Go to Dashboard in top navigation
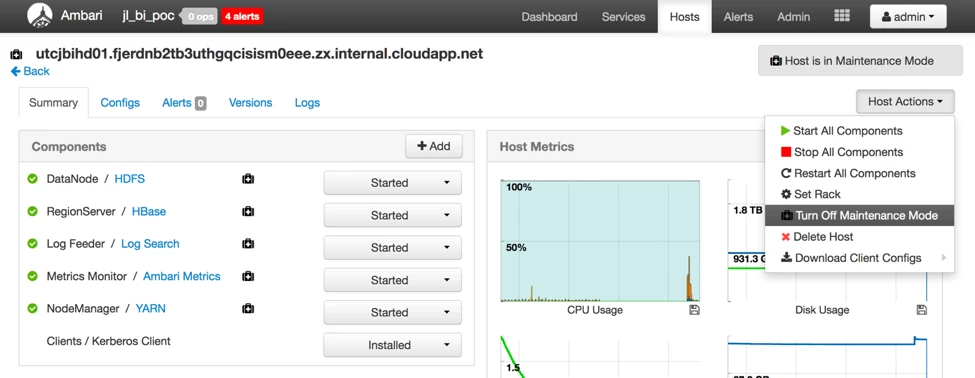Image resolution: width=975 pixels, height=378 pixels. (549, 17)
